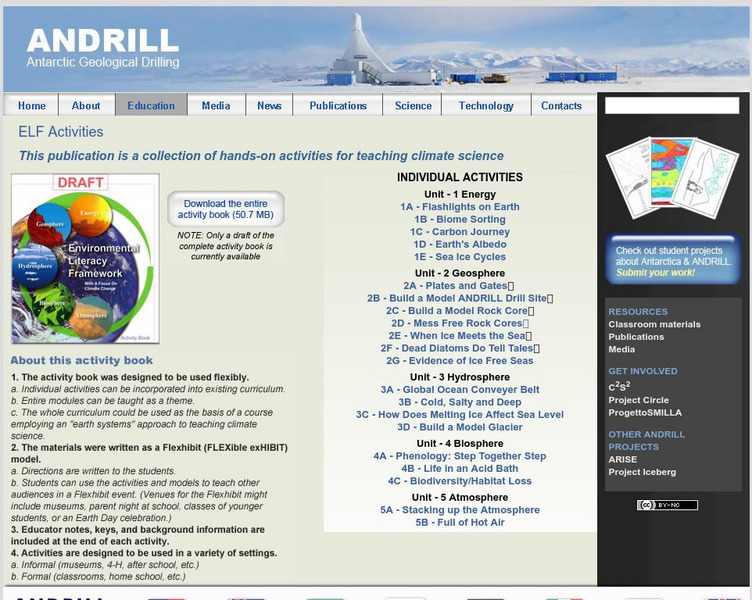This screenshot has width=752, height=600.
Task: Open 5A - Stacking up the Atmosphere
Action: point(460,509)
